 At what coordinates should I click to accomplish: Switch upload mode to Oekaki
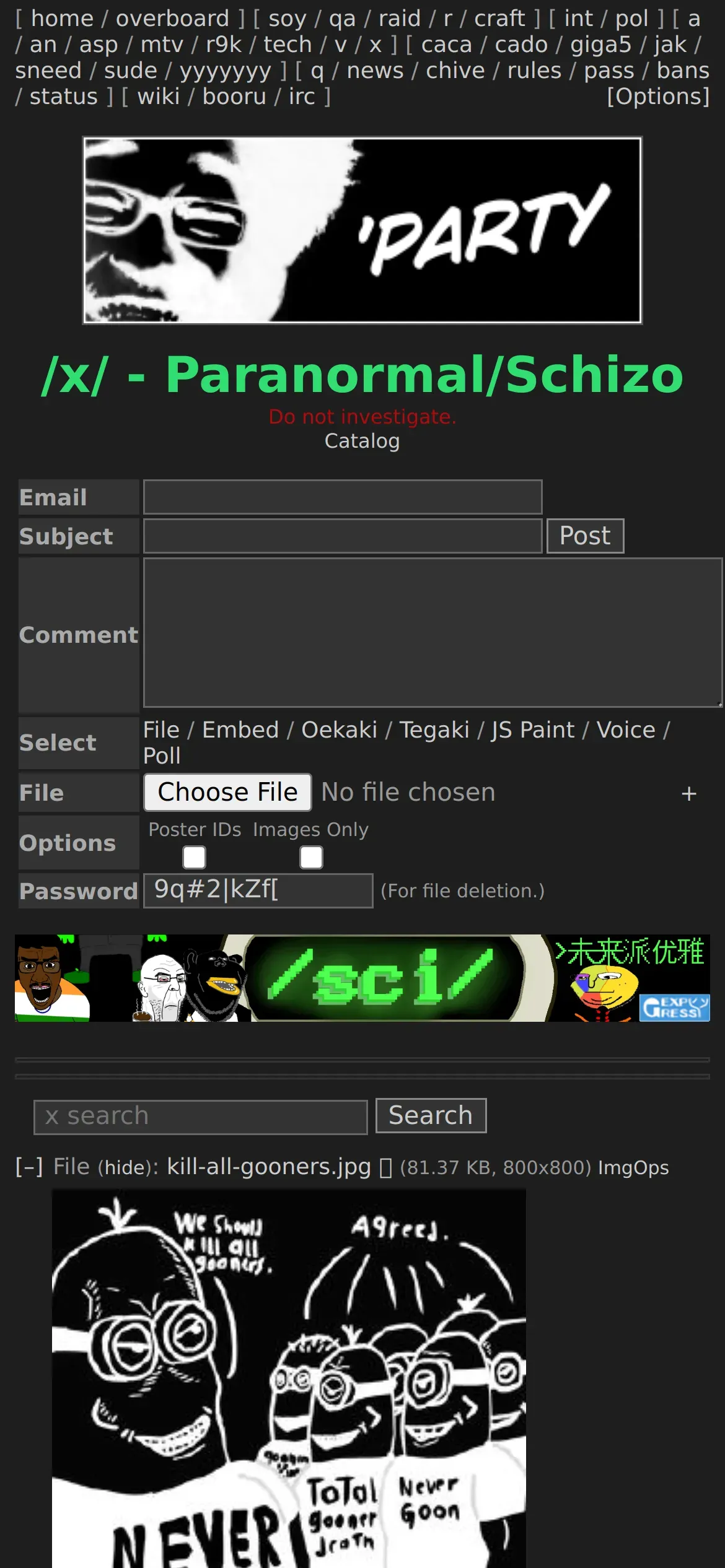point(339,730)
